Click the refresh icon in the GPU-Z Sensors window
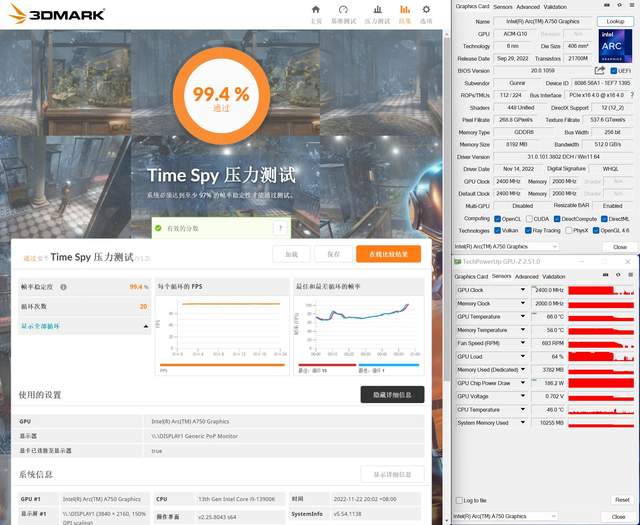The width and height of the screenshot is (640, 525). pyautogui.click(x=618, y=275)
